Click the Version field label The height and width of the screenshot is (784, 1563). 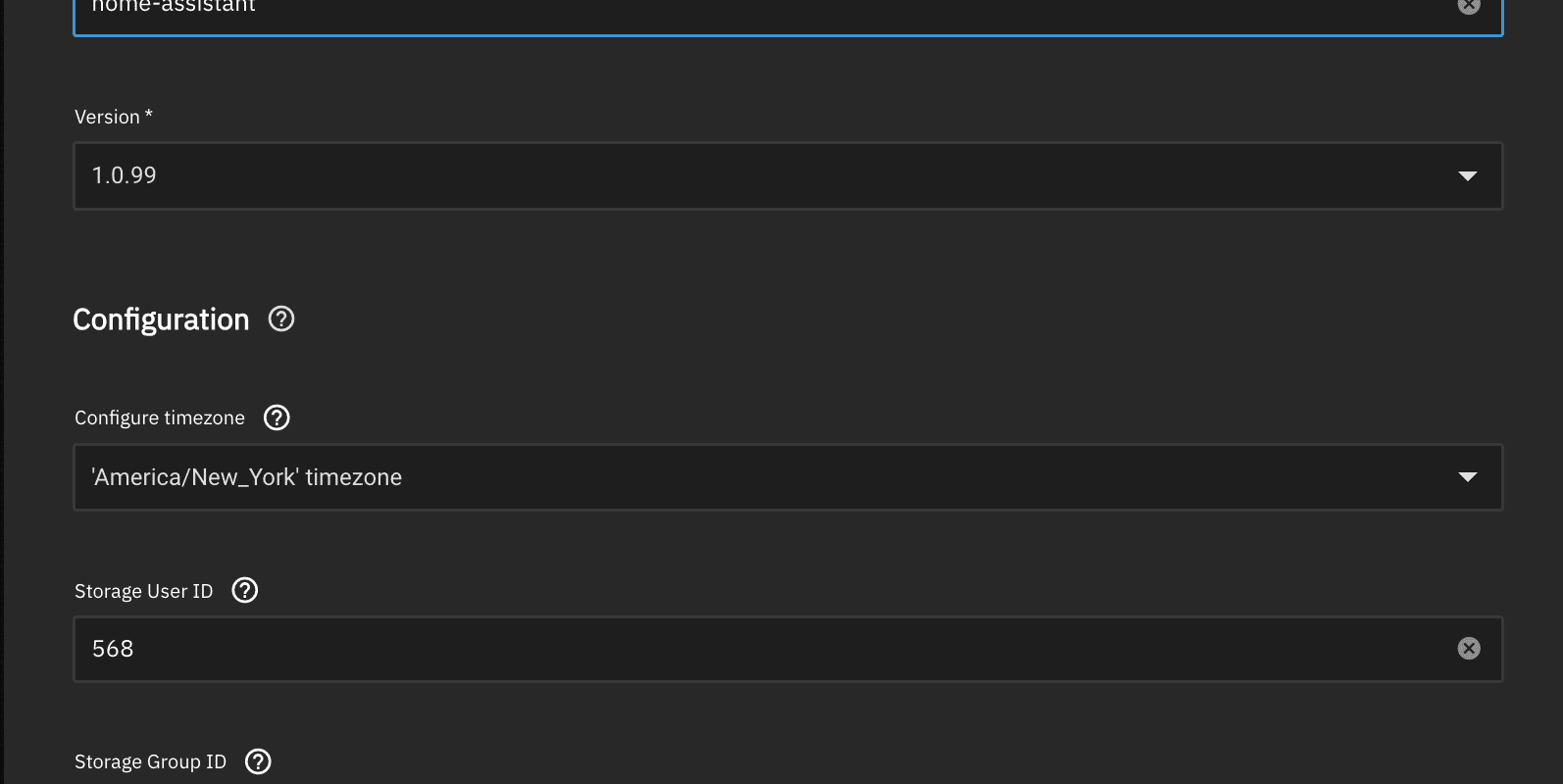(107, 117)
